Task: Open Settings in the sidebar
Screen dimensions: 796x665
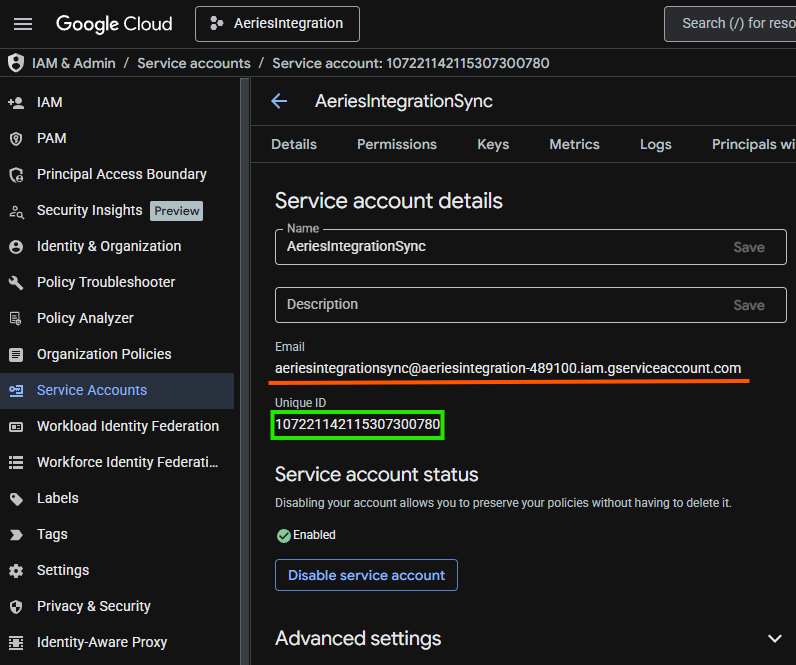Action: 63,571
